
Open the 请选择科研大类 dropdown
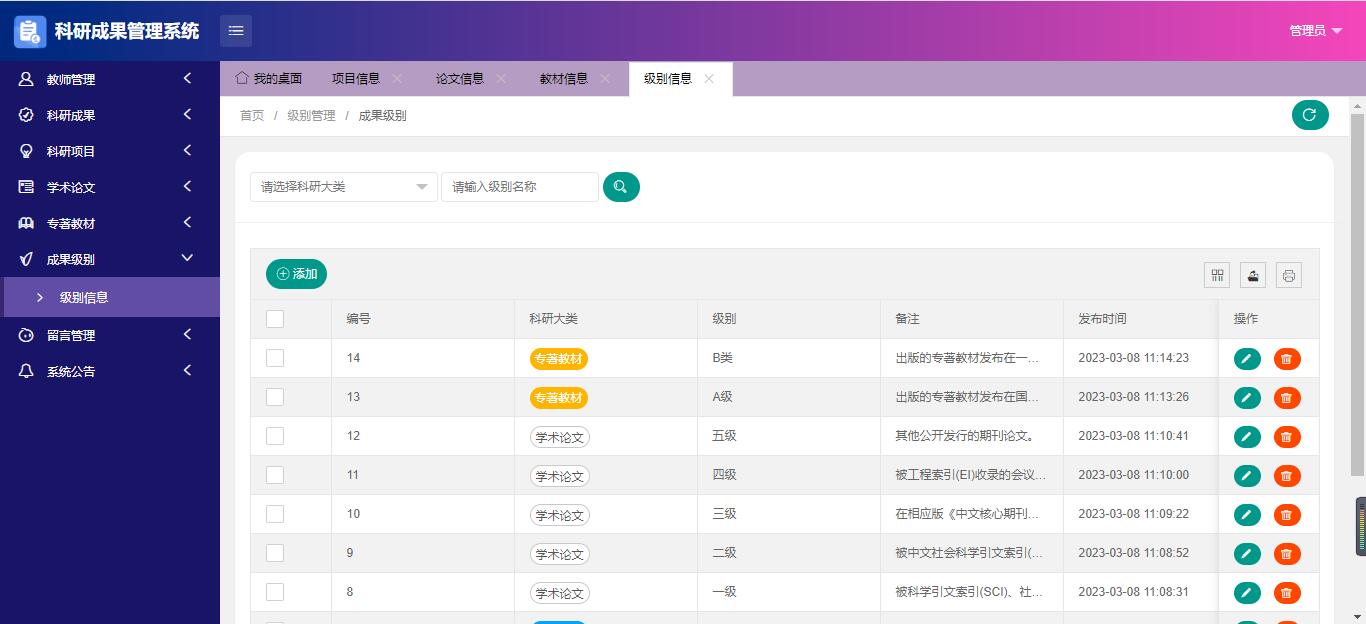(x=344, y=187)
